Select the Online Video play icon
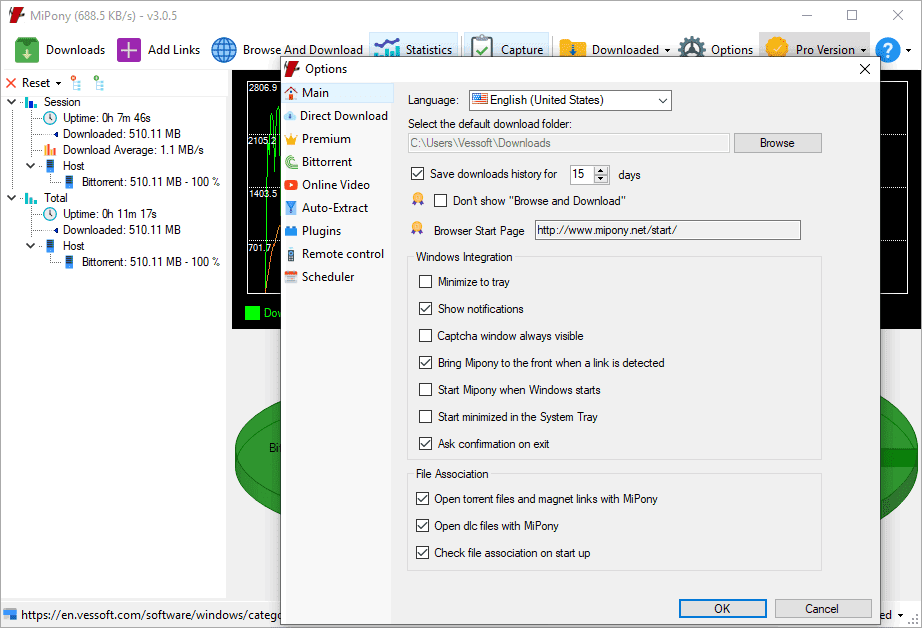Image resolution: width=922 pixels, height=628 pixels. (x=291, y=185)
